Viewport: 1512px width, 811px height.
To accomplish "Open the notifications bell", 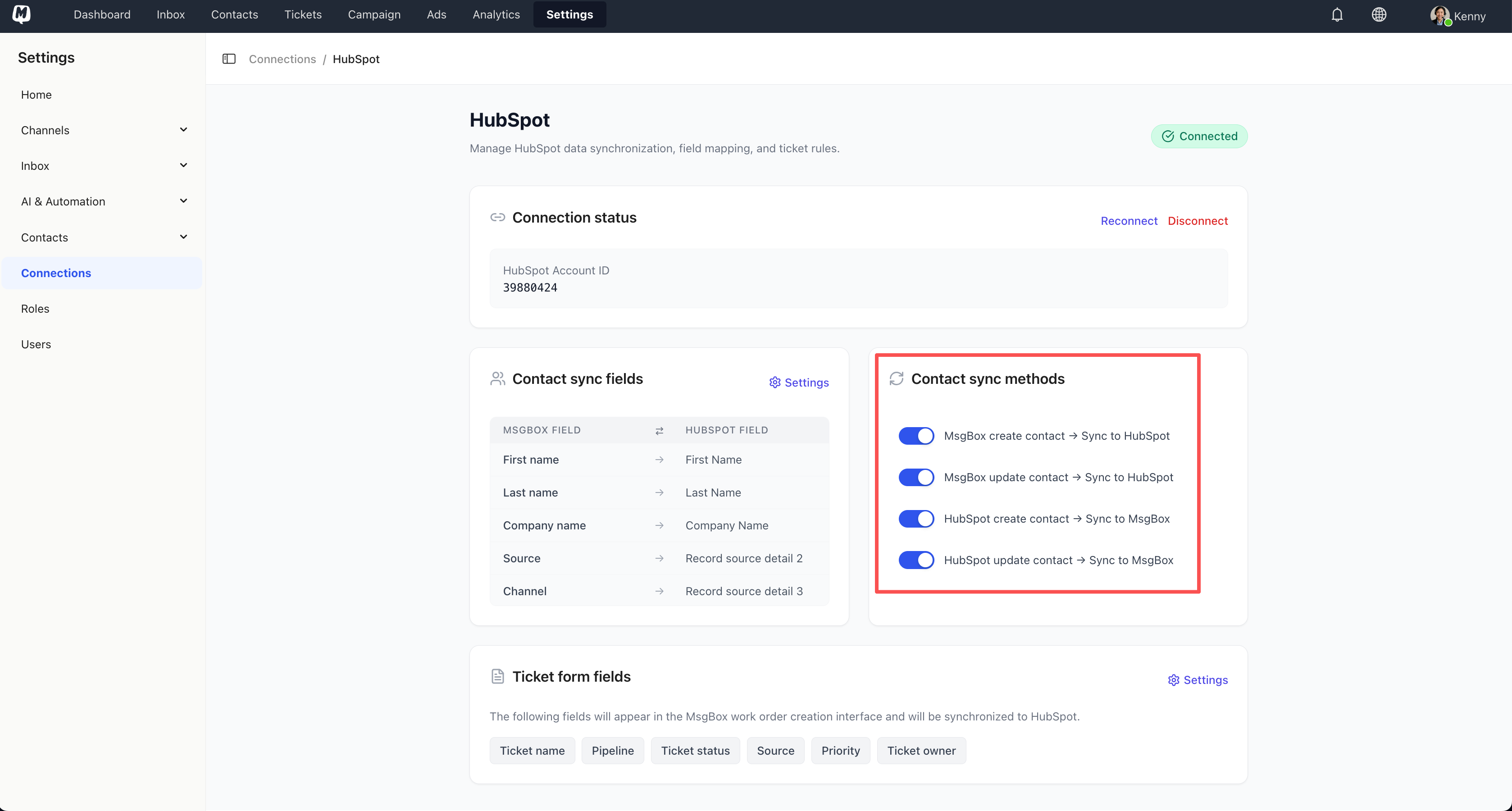I will [1336, 14].
